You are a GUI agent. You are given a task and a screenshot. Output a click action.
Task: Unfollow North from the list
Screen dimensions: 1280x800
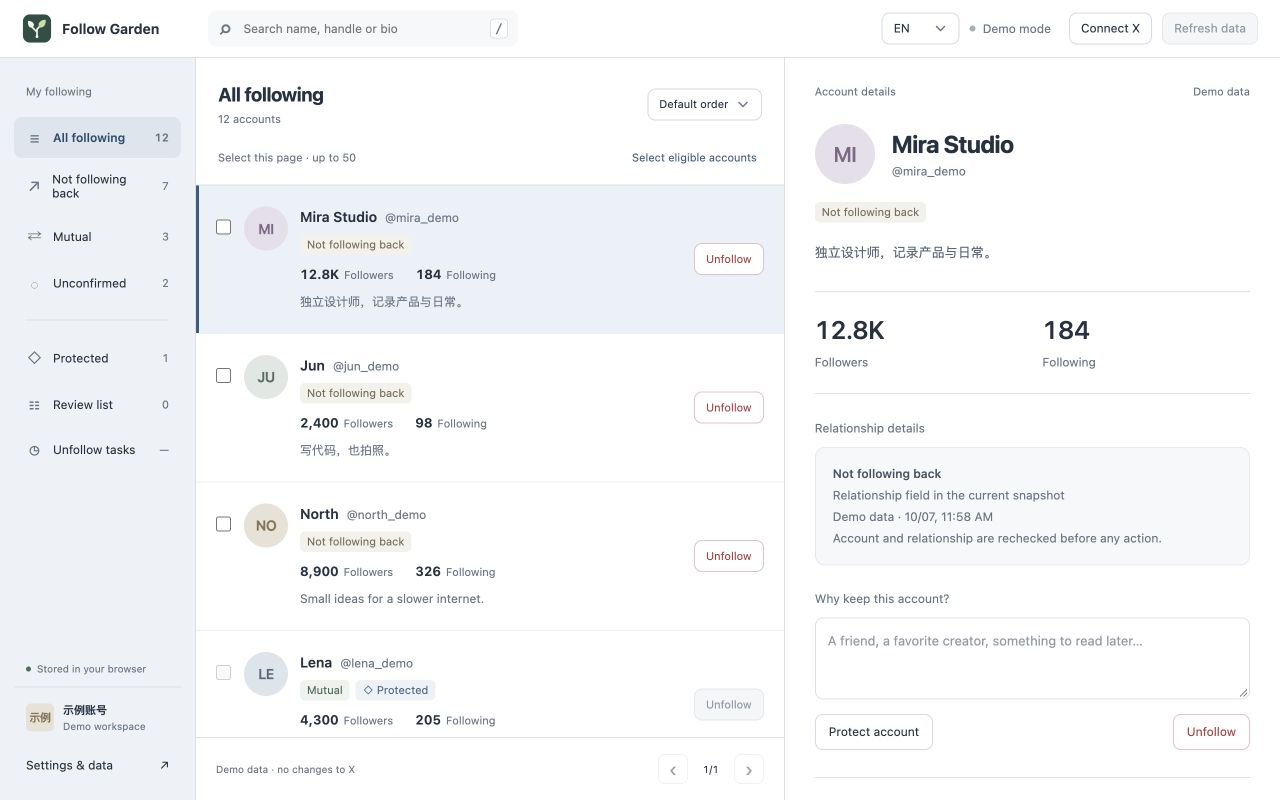tap(729, 556)
